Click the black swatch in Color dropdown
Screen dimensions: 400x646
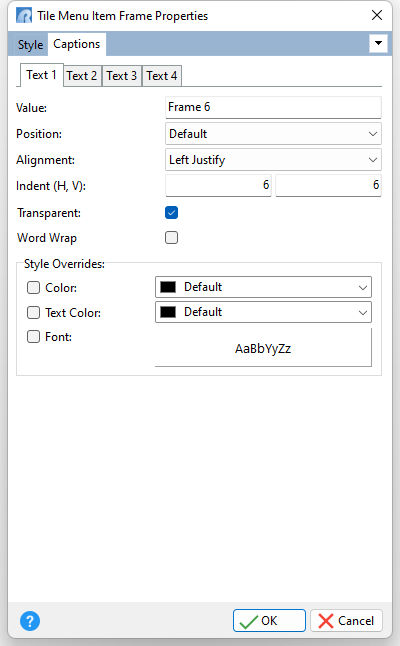tap(168, 287)
